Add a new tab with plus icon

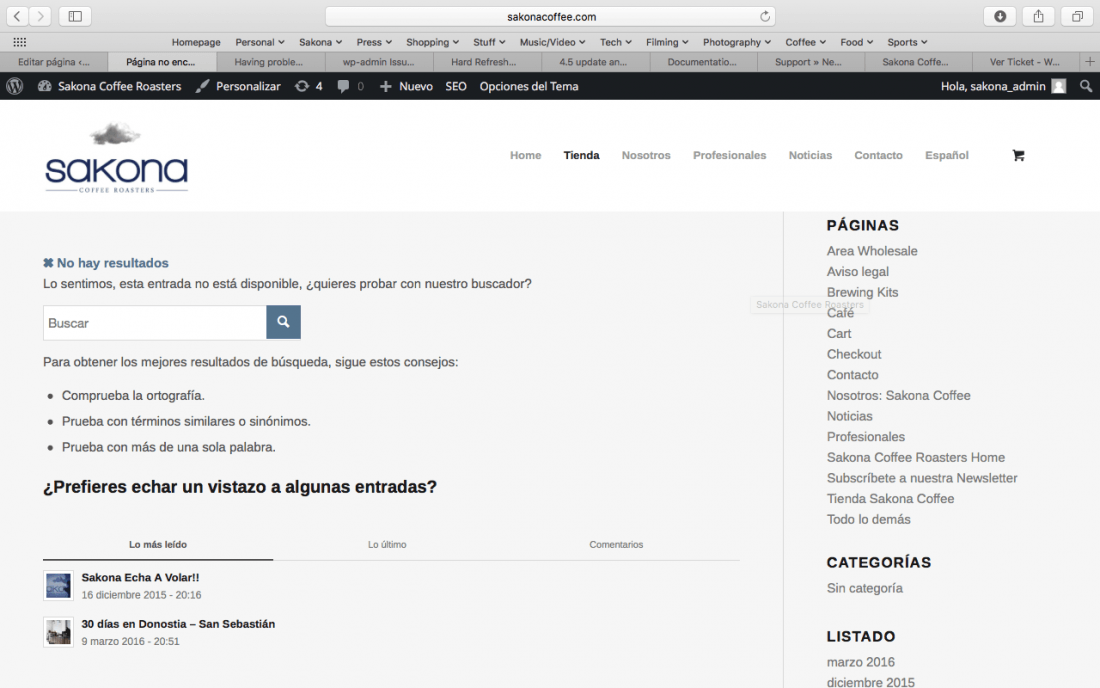(1089, 62)
